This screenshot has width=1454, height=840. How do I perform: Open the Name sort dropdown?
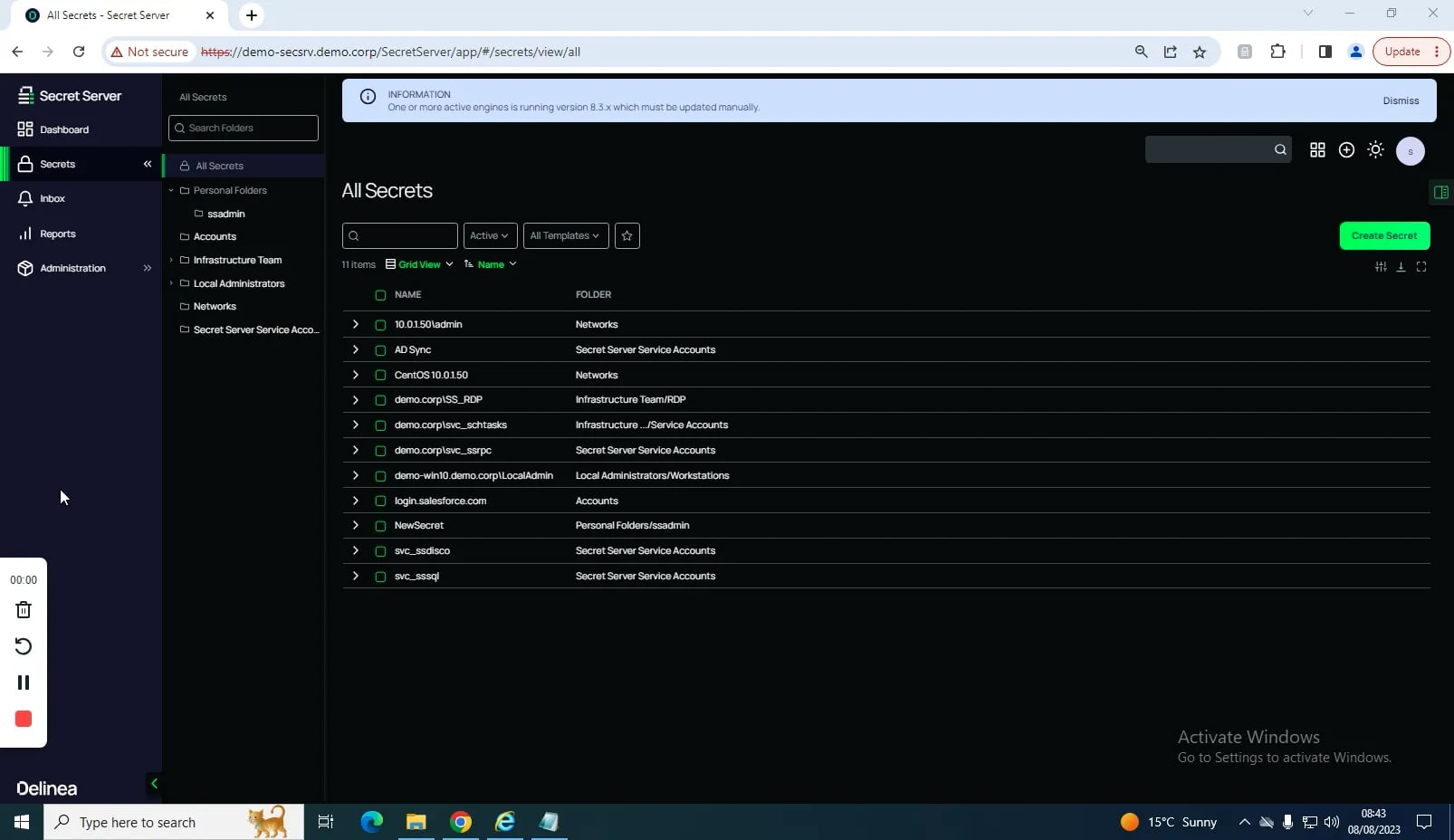[x=490, y=264]
